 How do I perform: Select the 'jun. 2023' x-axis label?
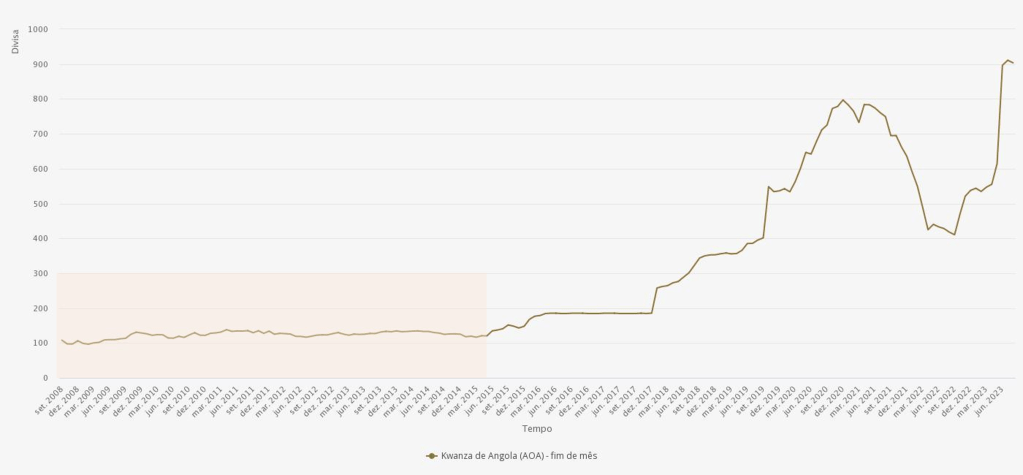coord(999,397)
